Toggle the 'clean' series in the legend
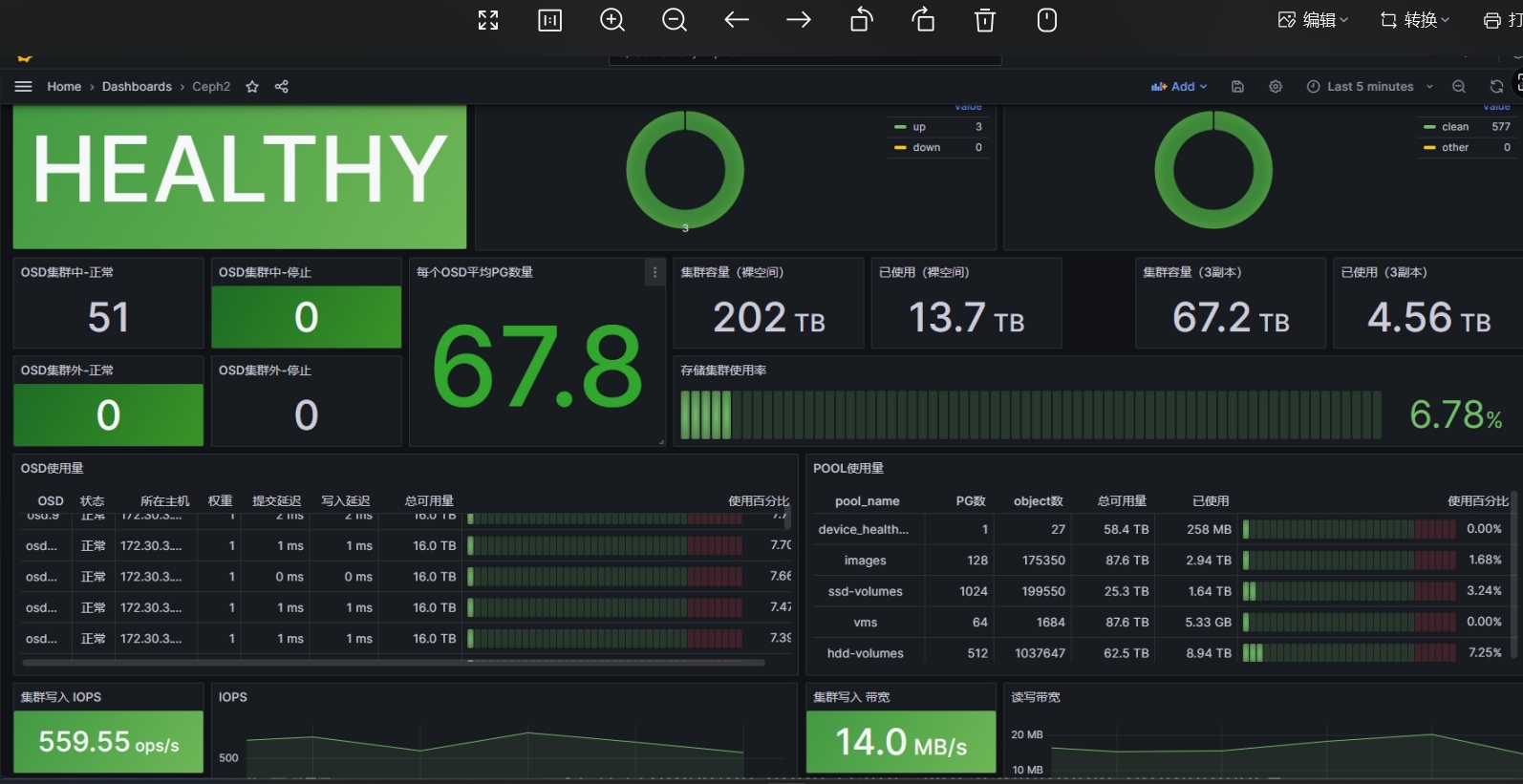This screenshot has width=1523, height=784. pyautogui.click(x=1454, y=127)
